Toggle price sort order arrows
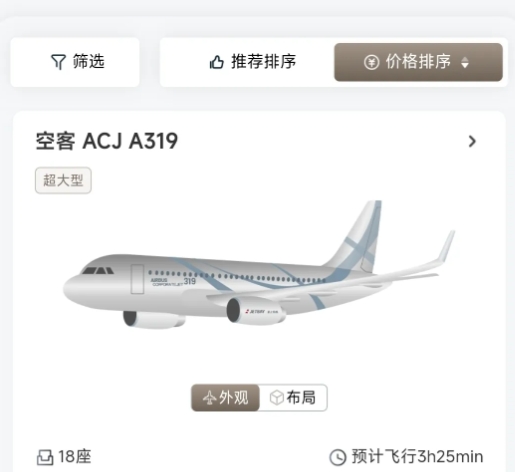This screenshot has height=472, width=515. click(465, 62)
